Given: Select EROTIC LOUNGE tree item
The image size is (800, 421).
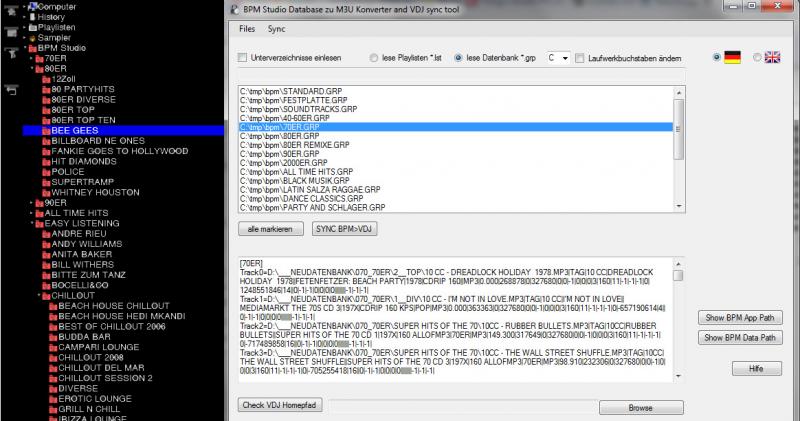Looking at the screenshot, I should tap(95, 399).
